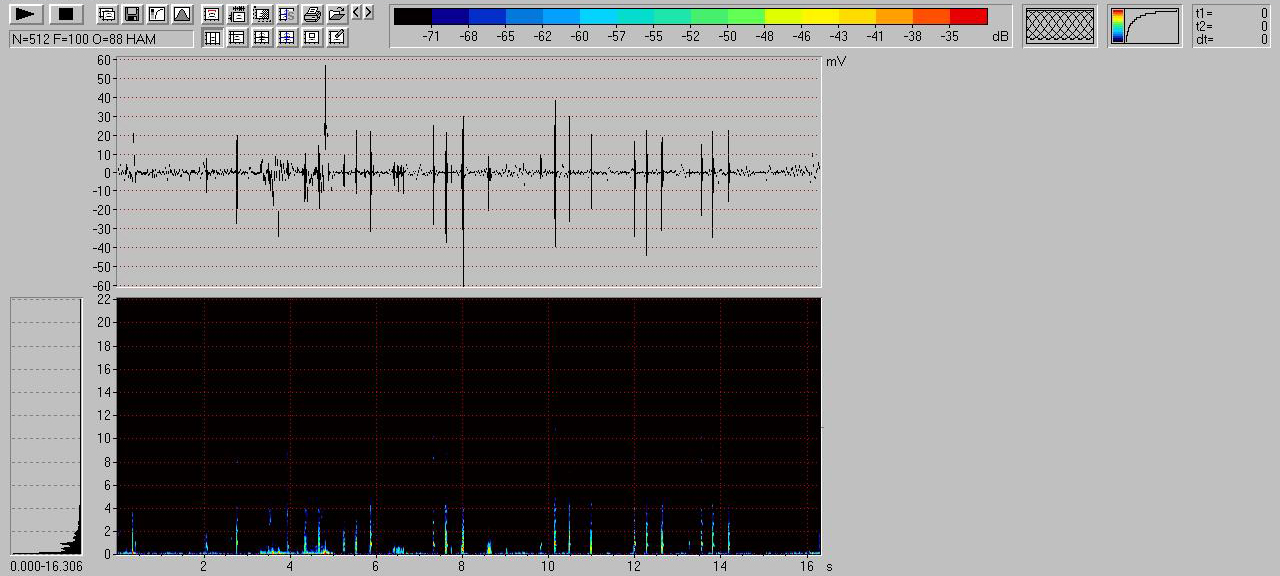Click the right arrow navigation button
Screen dimensions: 1280x576
pyautogui.click(x=369, y=13)
